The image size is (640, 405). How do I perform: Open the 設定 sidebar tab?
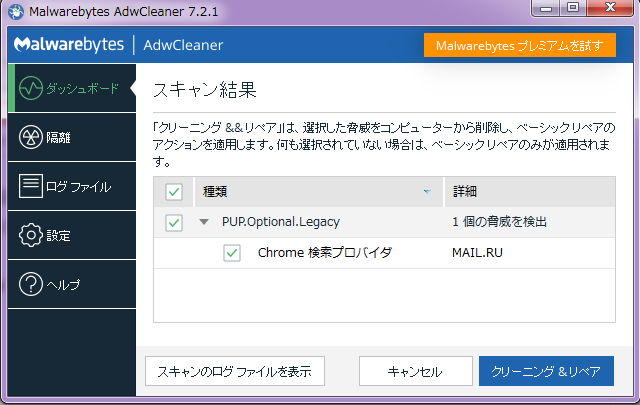click(x=72, y=235)
